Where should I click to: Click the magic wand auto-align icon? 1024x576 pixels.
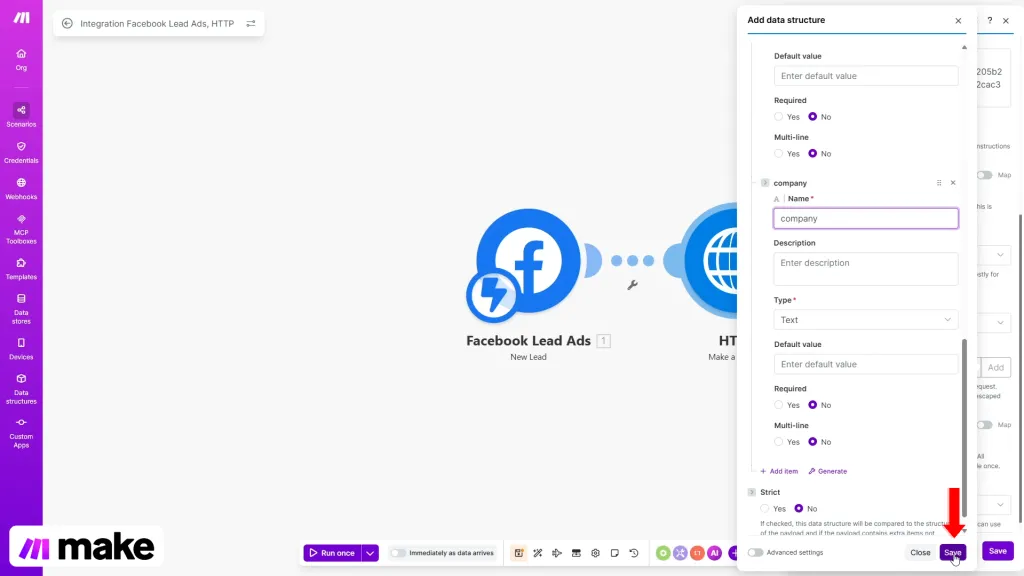click(537, 553)
